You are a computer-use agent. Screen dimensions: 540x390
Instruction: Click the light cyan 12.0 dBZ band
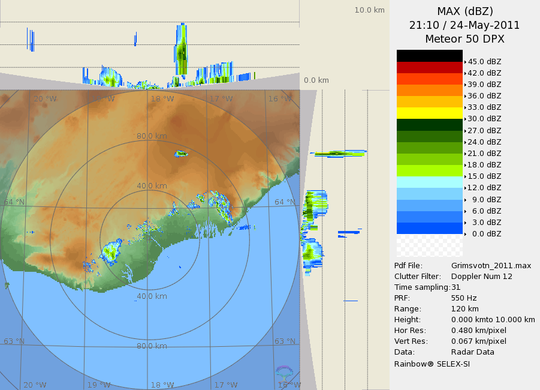click(x=429, y=182)
